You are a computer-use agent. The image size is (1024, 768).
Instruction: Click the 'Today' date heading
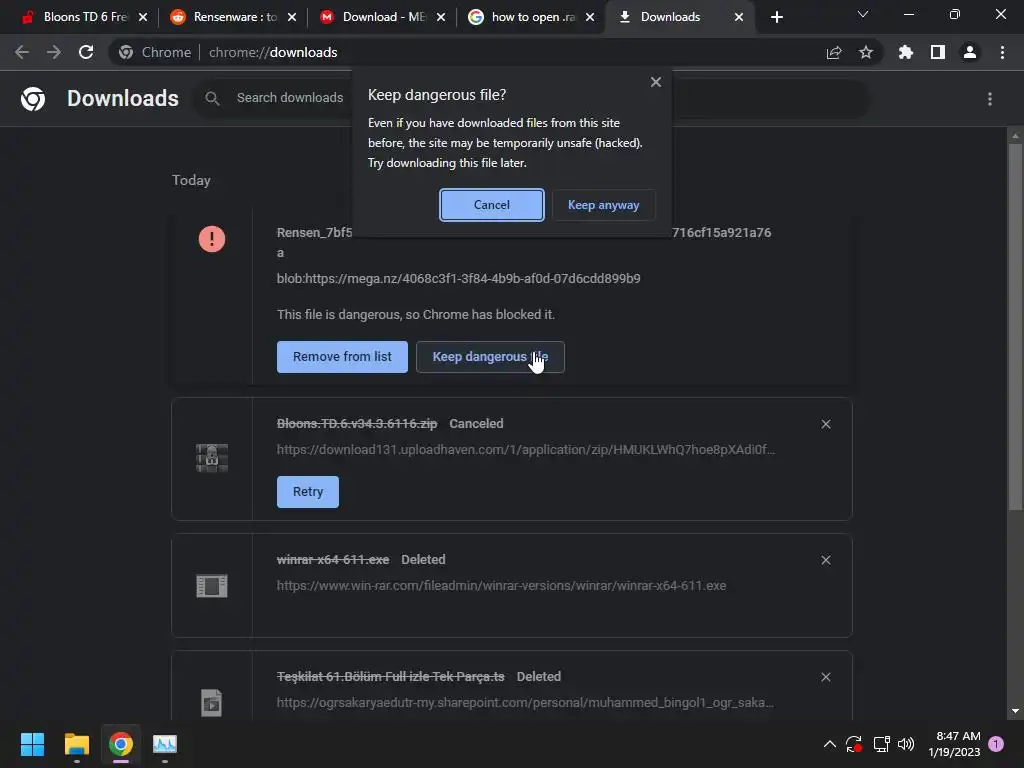coord(191,180)
